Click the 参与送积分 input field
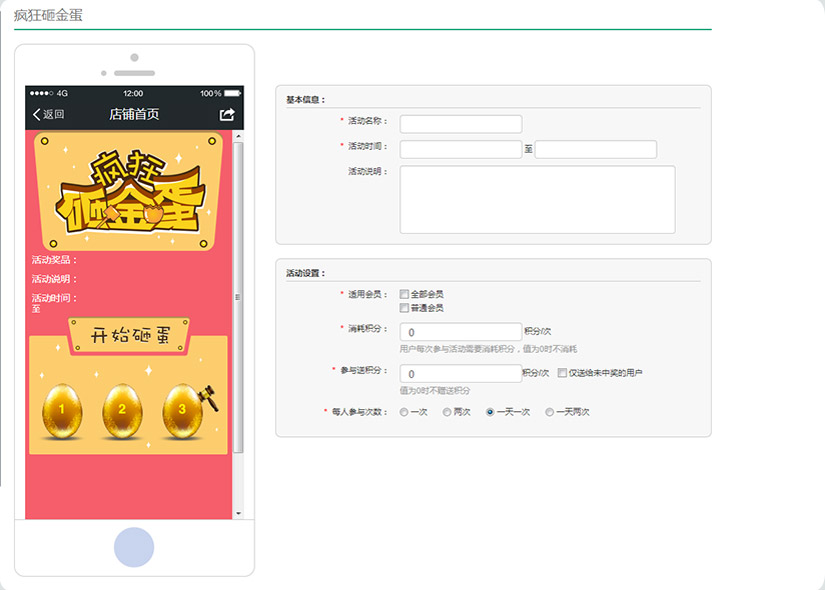The width and height of the screenshot is (825, 590). [x=461, y=374]
